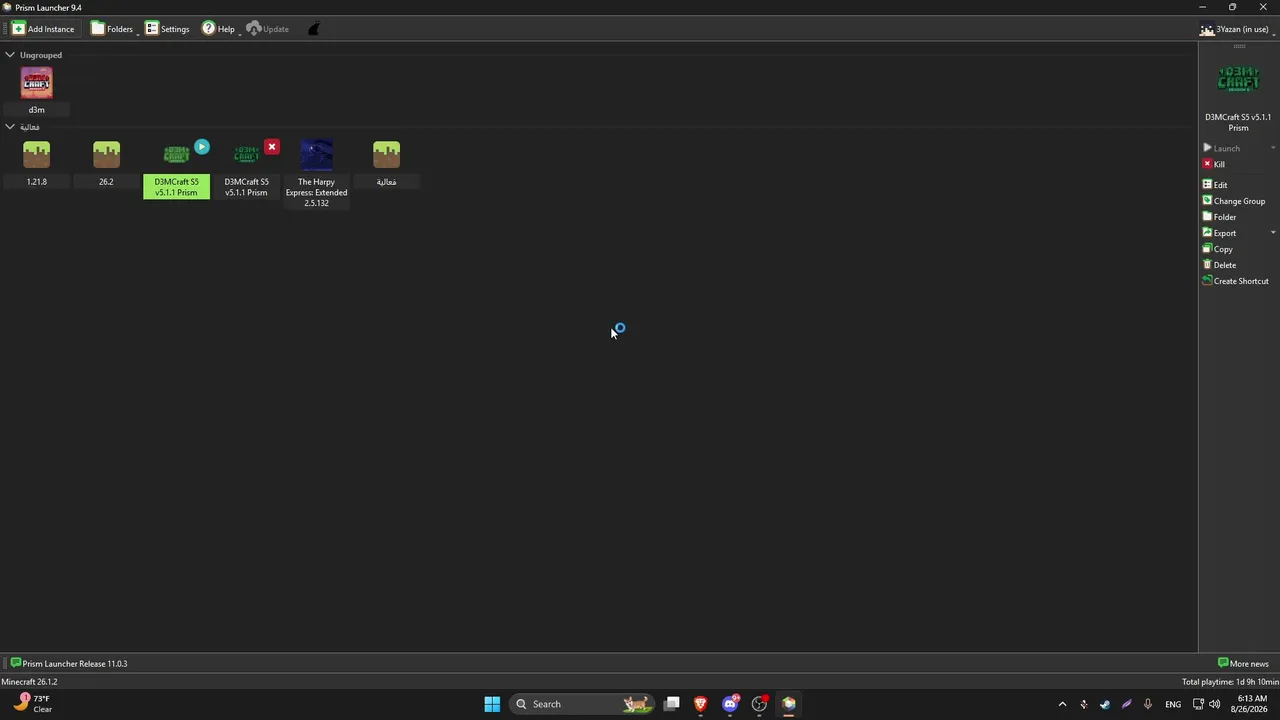The width and height of the screenshot is (1280, 720).
Task: Open the Folders menu
Action: (113, 29)
